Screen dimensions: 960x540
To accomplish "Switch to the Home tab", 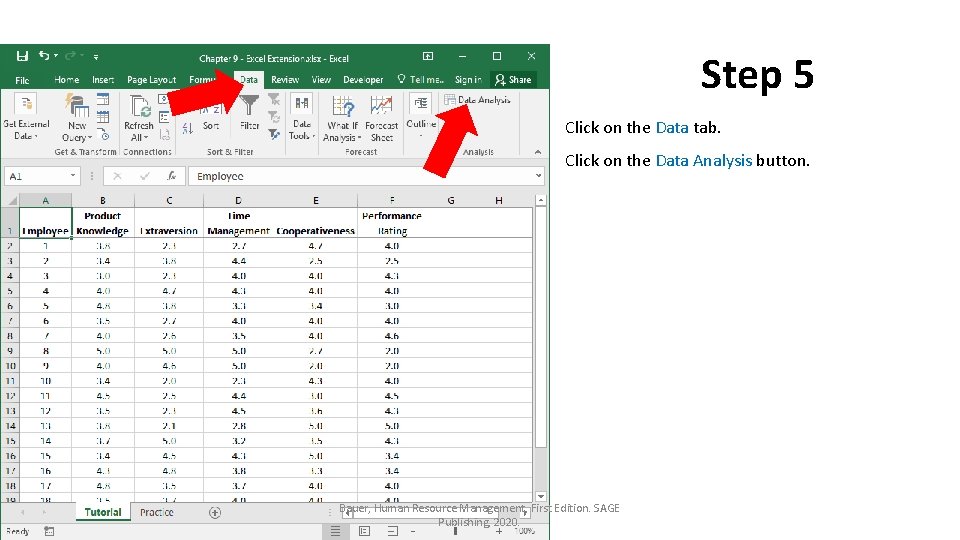I will (66, 80).
